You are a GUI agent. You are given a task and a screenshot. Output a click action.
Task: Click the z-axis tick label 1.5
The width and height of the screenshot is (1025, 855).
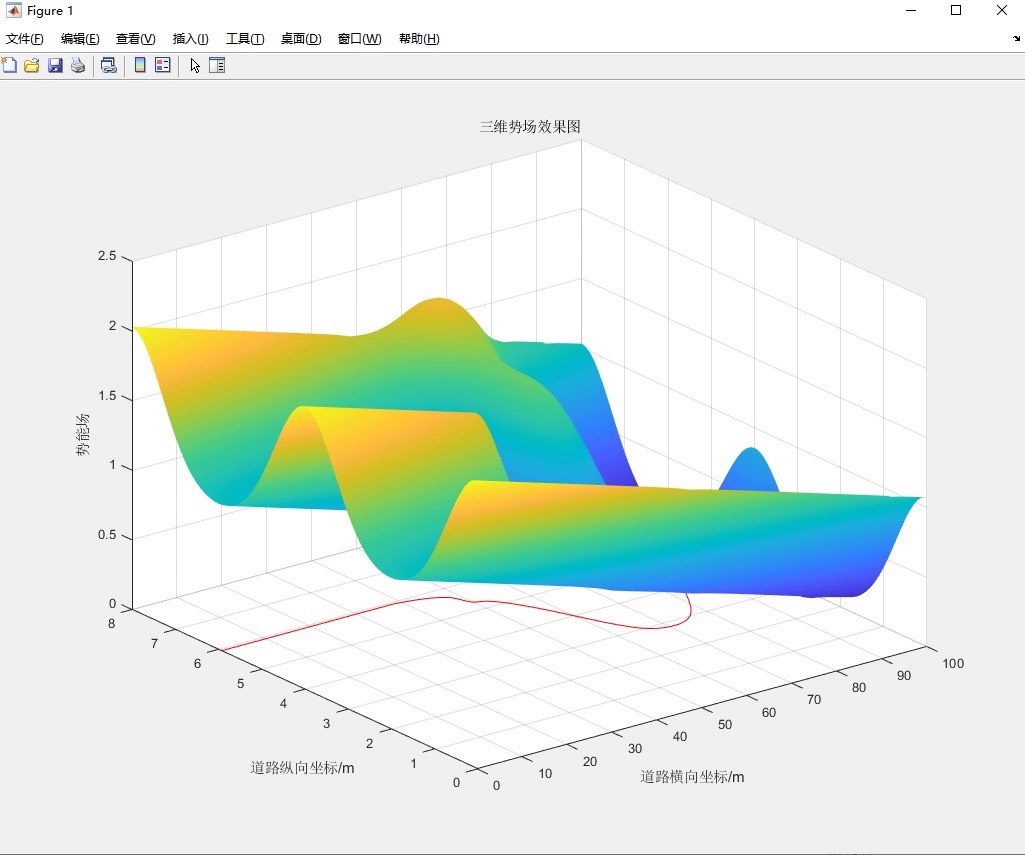coord(107,395)
